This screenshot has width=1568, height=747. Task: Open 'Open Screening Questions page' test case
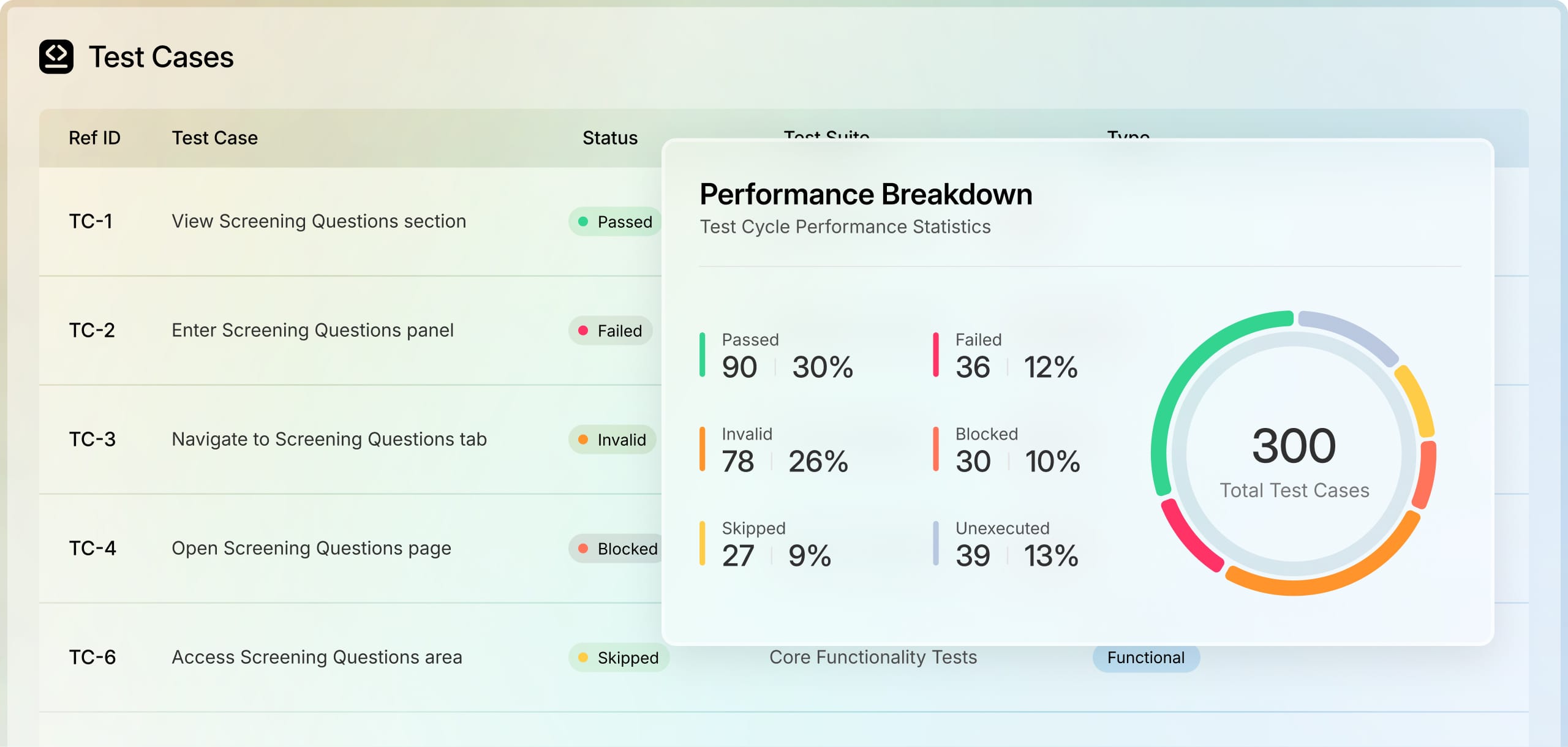[311, 548]
